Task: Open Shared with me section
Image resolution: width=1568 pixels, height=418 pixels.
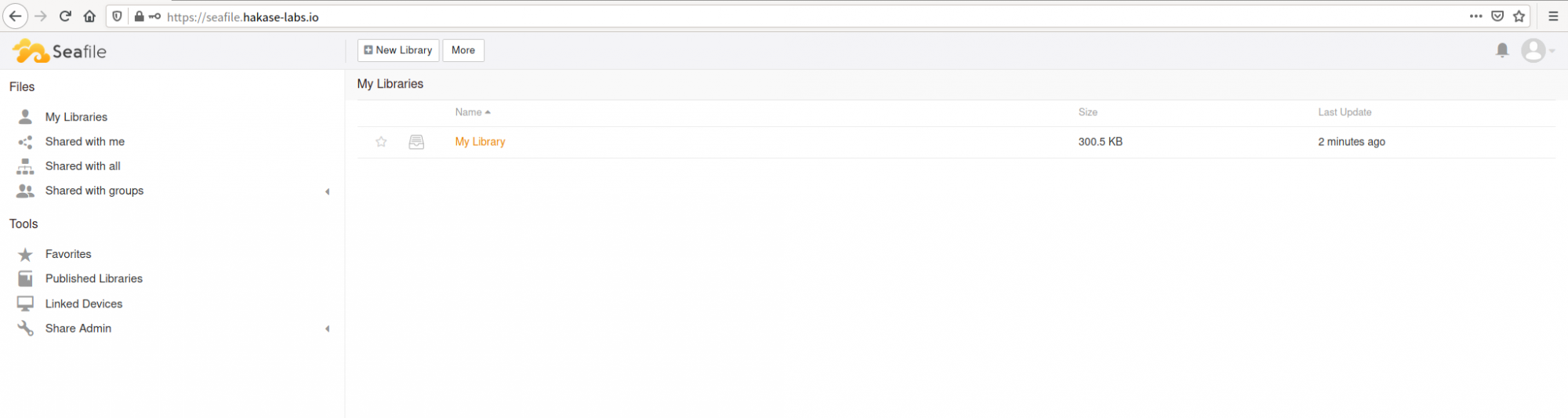Action: pyautogui.click(x=85, y=141)
